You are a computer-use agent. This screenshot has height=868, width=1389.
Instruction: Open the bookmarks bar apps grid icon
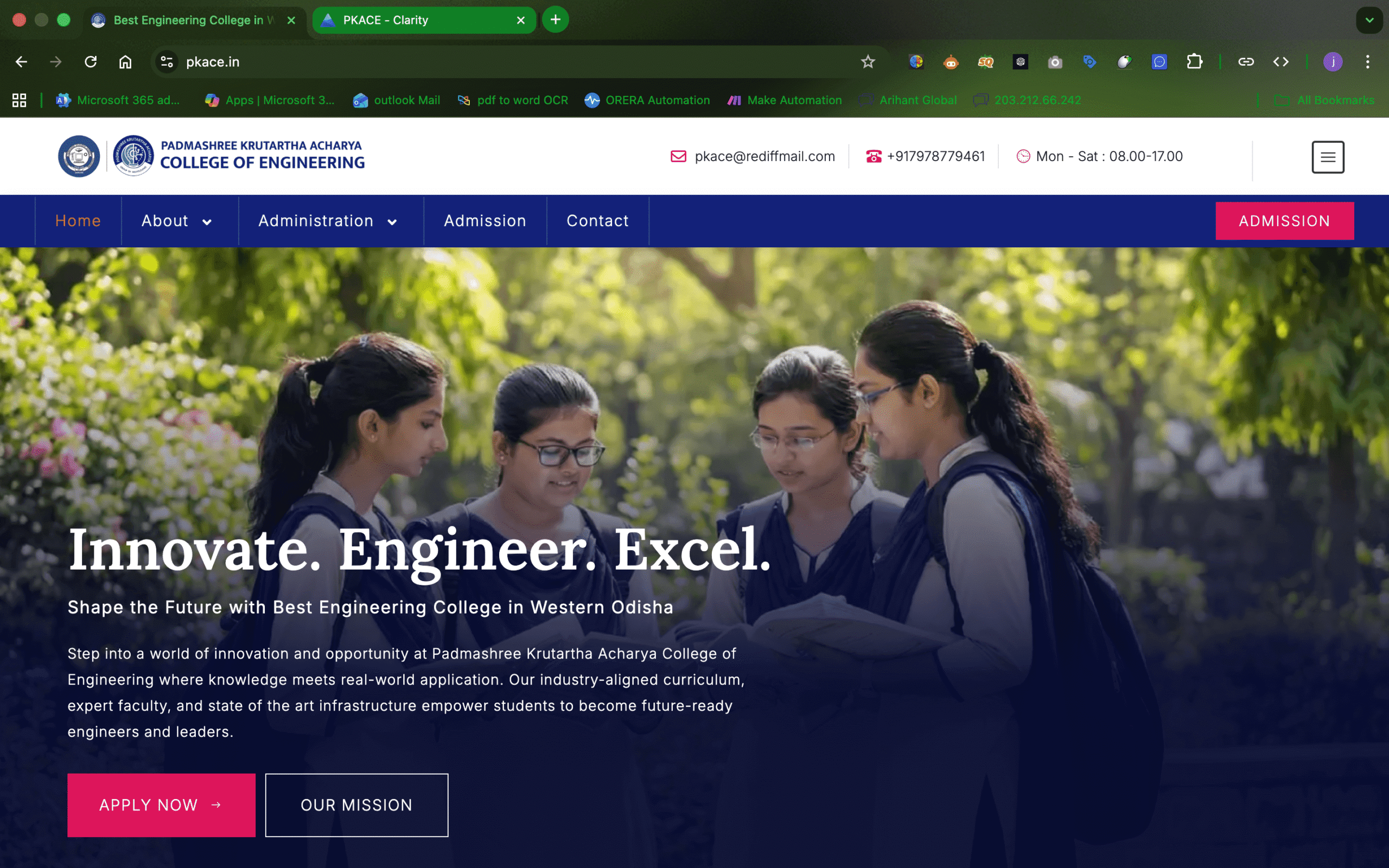20,100
